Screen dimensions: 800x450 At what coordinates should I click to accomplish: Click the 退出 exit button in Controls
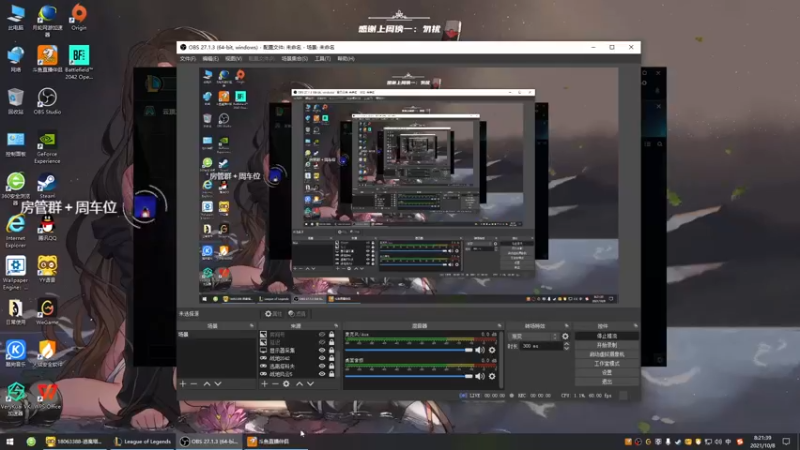coord(607,382)
